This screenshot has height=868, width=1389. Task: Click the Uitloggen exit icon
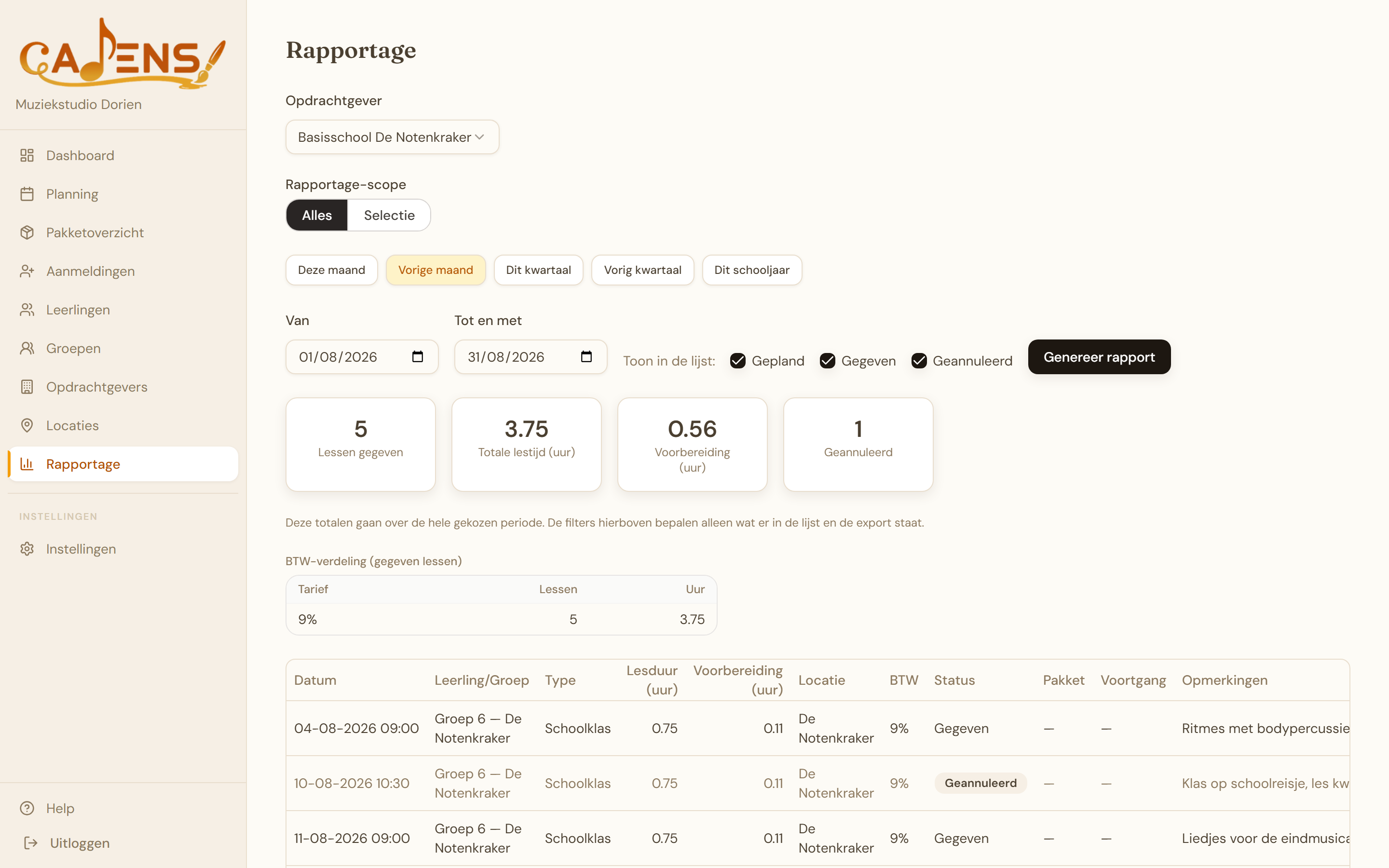point(30,843)
